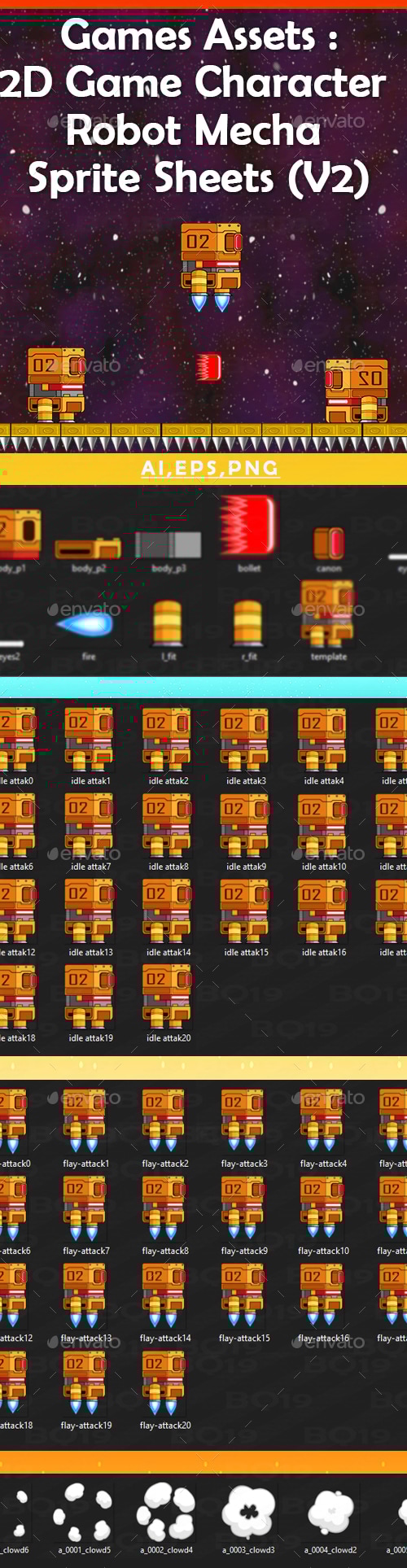The image size is (407, 1568).
Task: Click the "flay-attack15" file name
Action: click(x=244, y=1338)
